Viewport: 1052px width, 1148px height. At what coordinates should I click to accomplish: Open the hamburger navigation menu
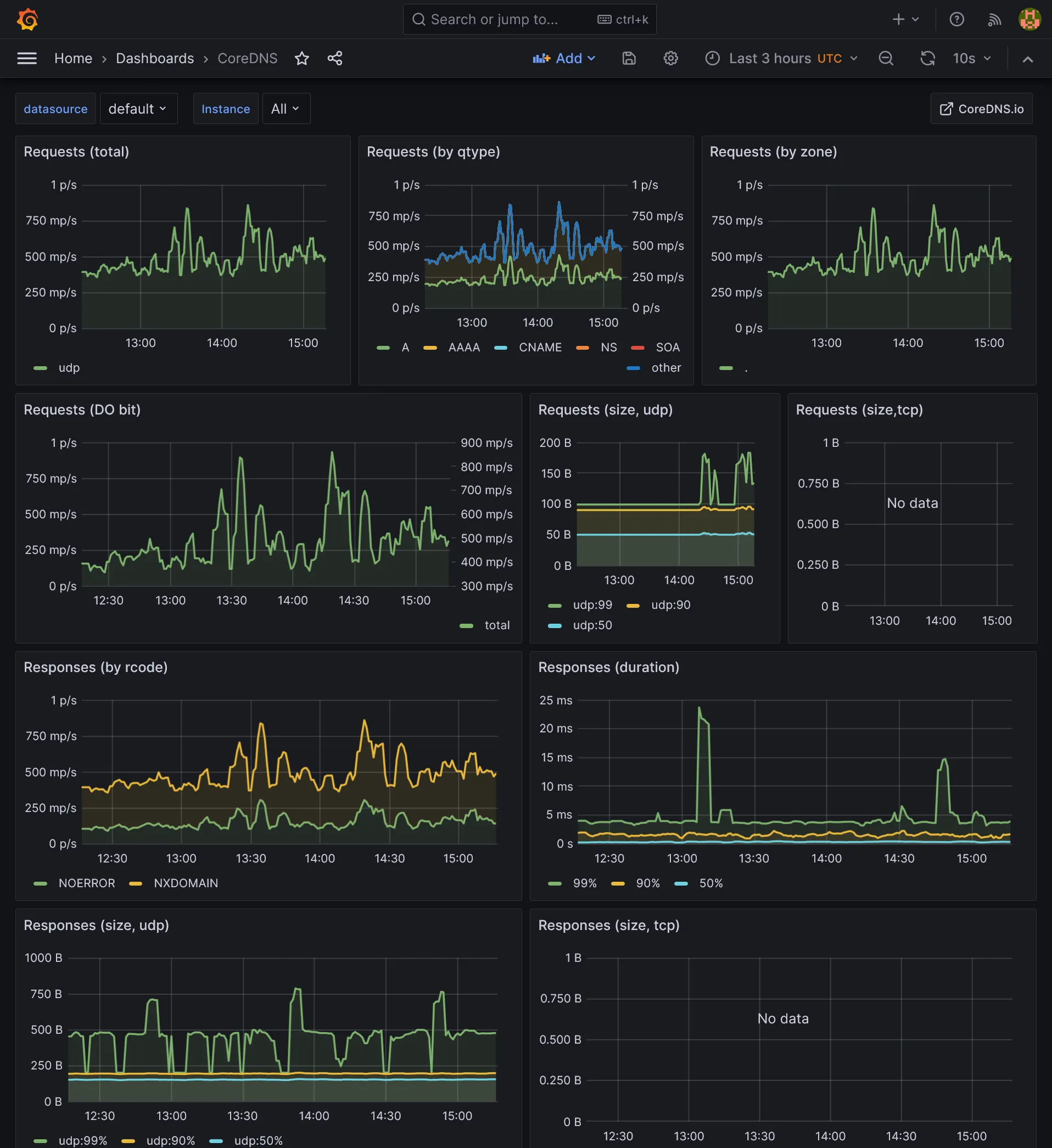(27, 58)
